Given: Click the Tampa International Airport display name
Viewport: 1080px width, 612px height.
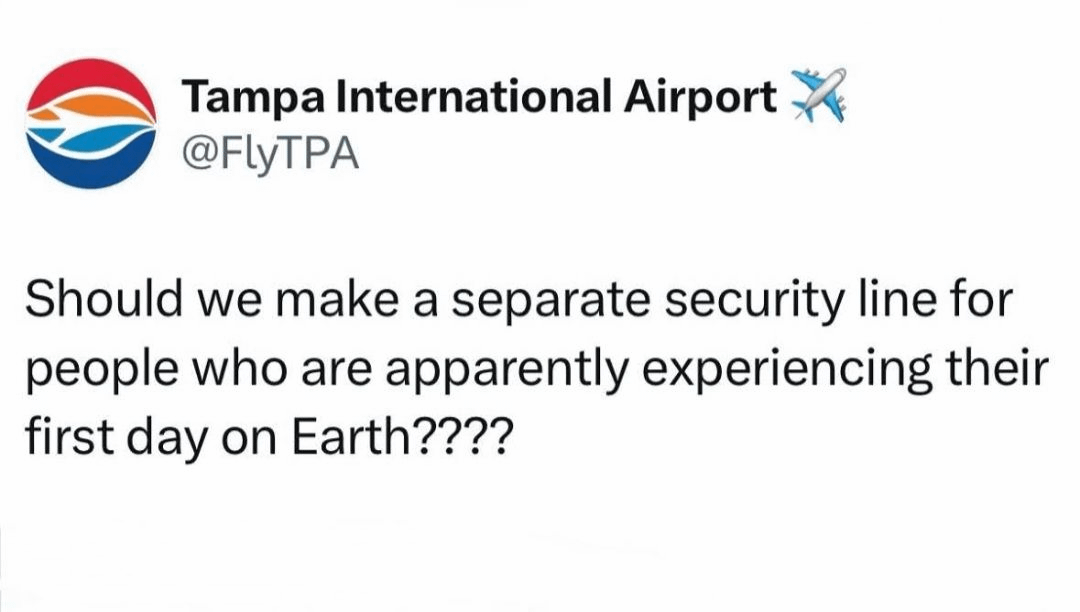Looking at the screenshot, I should pyautogui.click(x=479, y=96).
